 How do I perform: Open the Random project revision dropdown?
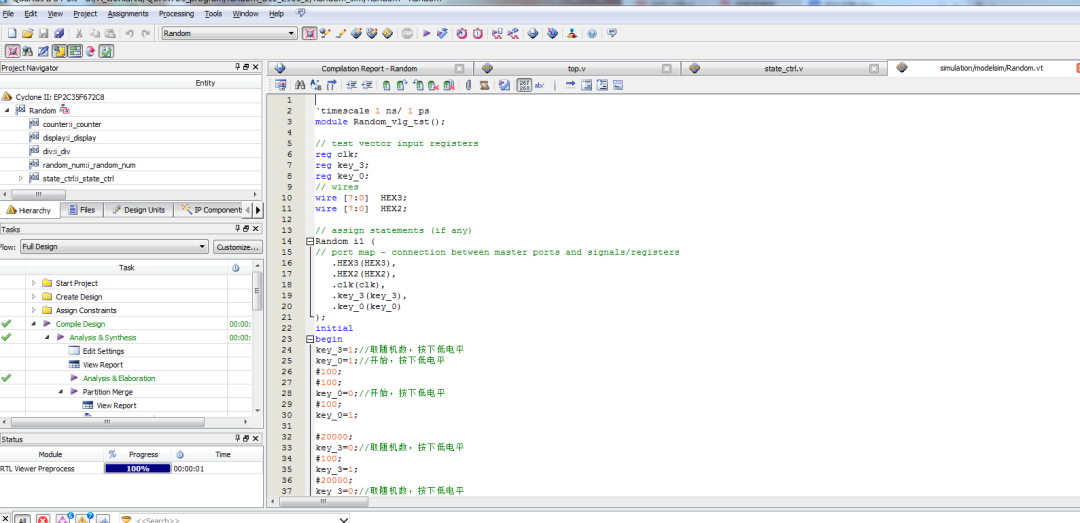click(x=291, y=34)
